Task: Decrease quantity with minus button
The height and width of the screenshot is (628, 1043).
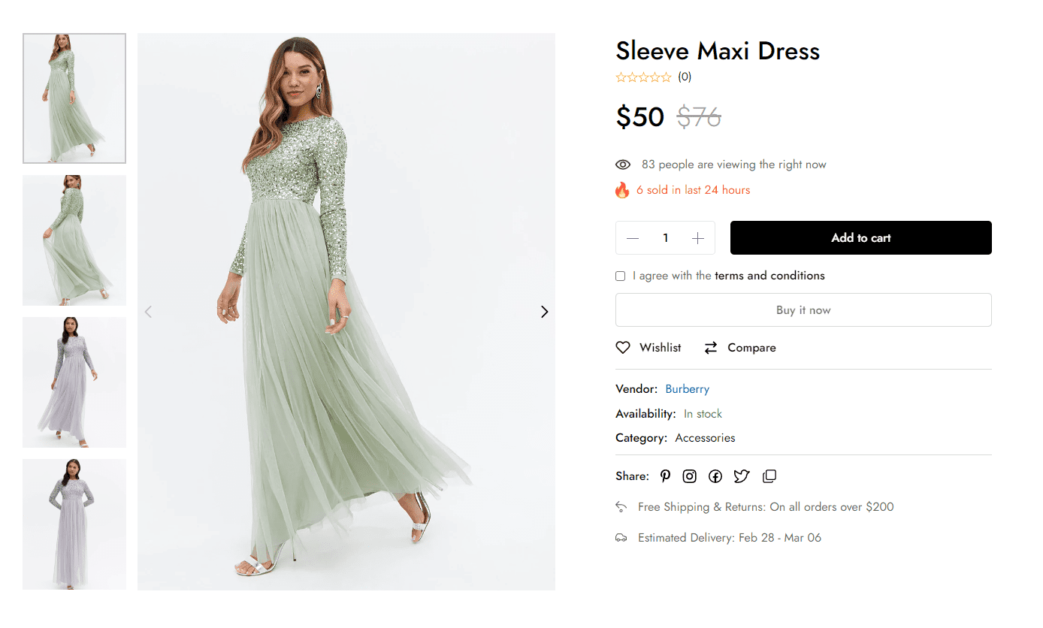Action: (x=632, y=238)
